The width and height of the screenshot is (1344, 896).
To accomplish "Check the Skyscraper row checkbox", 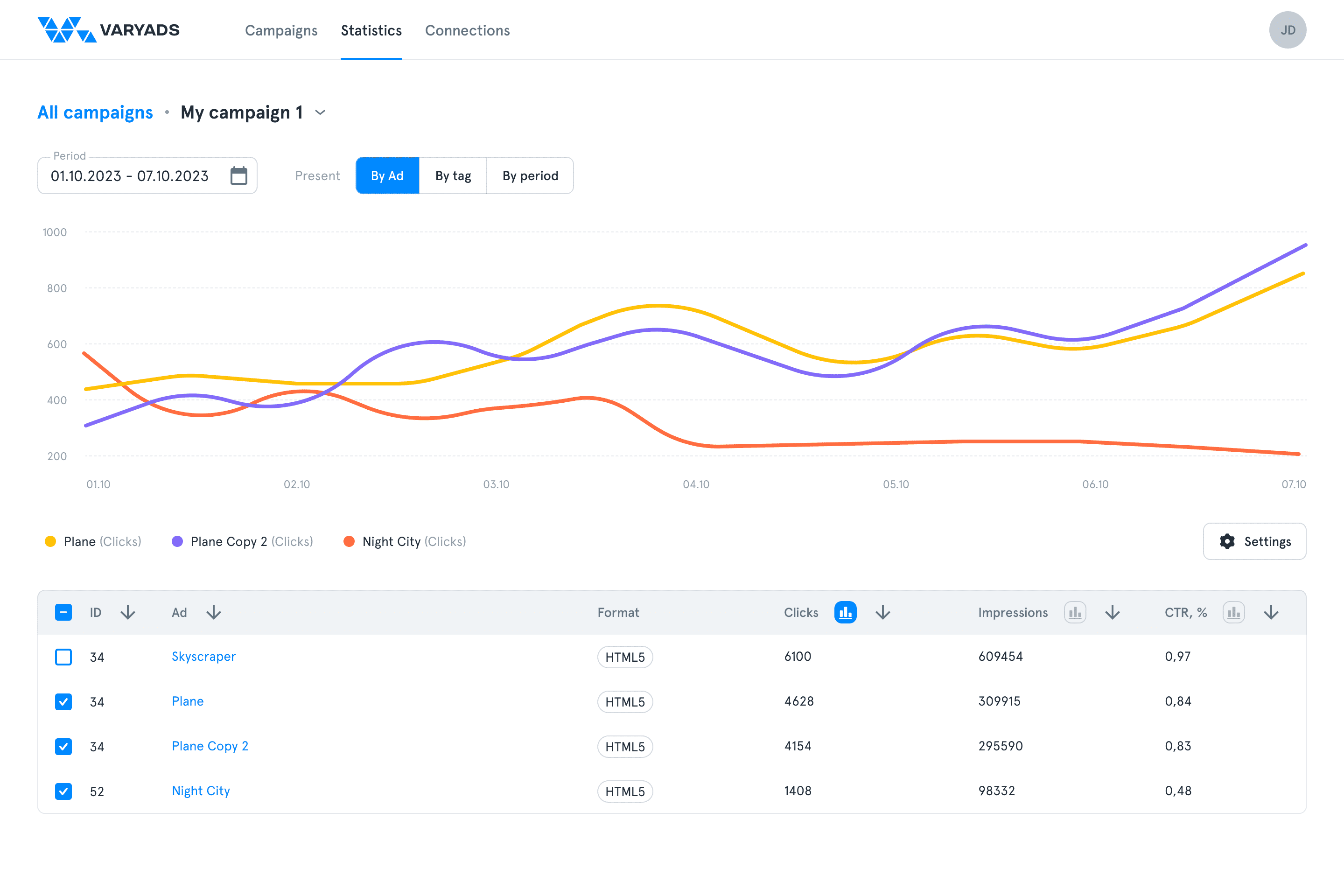I will coord(63,657).
